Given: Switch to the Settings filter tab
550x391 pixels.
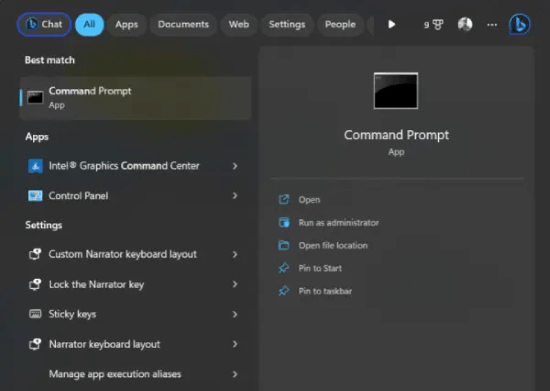Looking at the screenshot, I should [x=287, y=25].
